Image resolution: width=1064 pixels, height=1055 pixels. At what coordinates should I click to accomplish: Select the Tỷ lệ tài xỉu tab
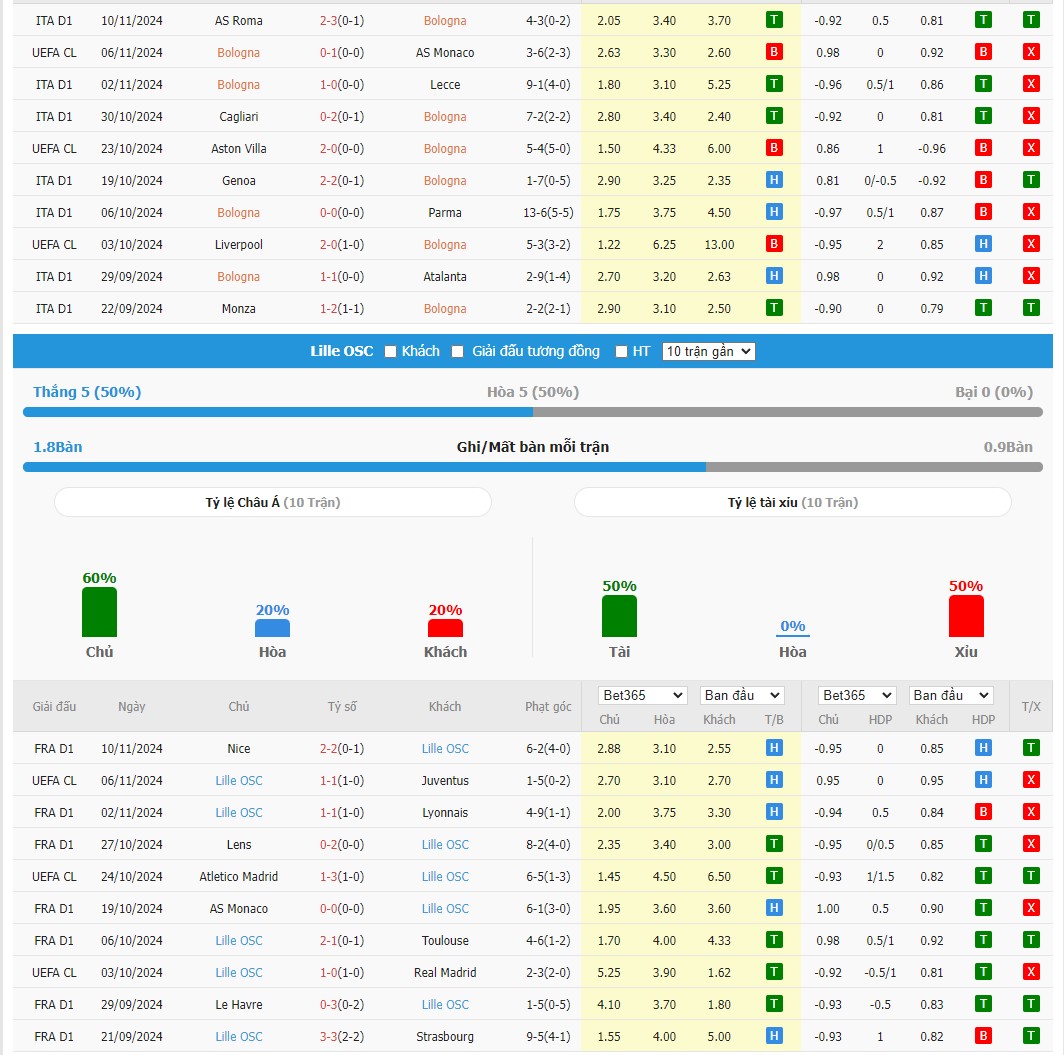pos(793,502)
